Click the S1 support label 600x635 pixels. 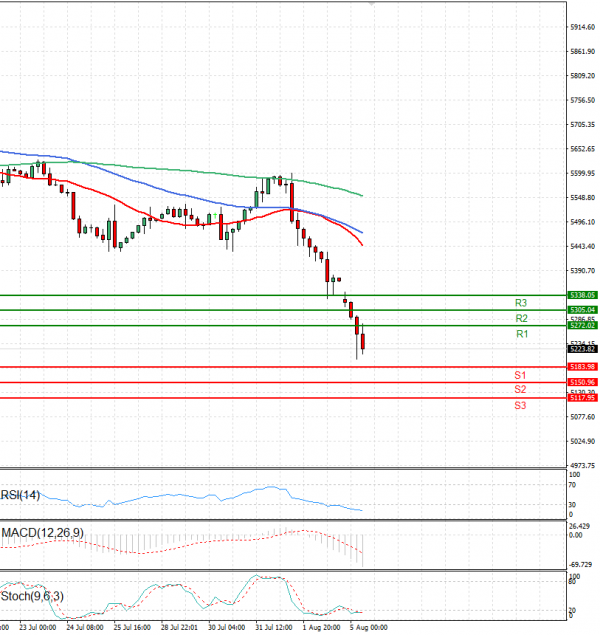click(520, 375)
